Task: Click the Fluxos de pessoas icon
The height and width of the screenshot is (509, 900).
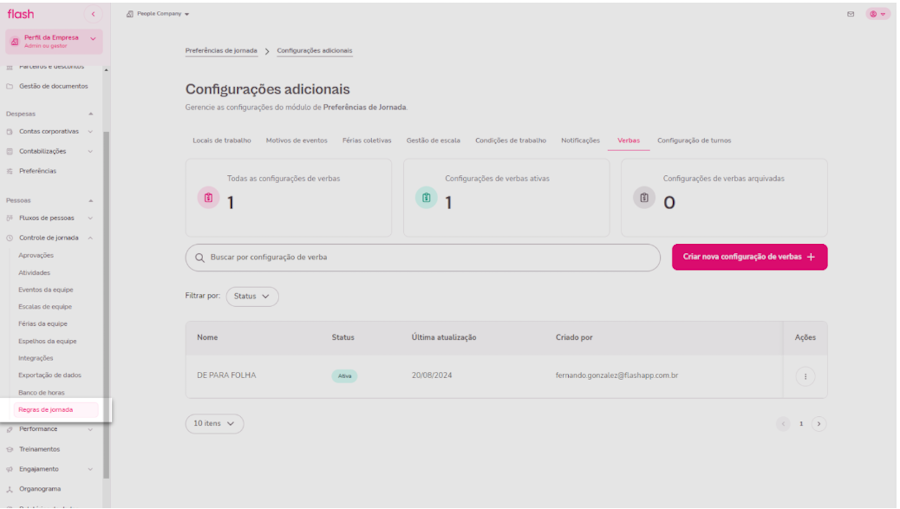Action: tap(10, 218)
